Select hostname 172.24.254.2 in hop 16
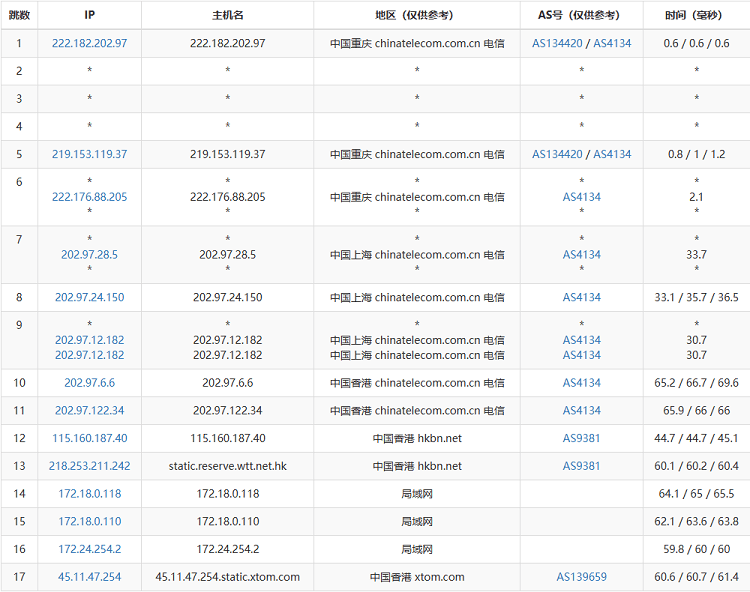This screenshot has width=750, height=592. coord(228,549)
